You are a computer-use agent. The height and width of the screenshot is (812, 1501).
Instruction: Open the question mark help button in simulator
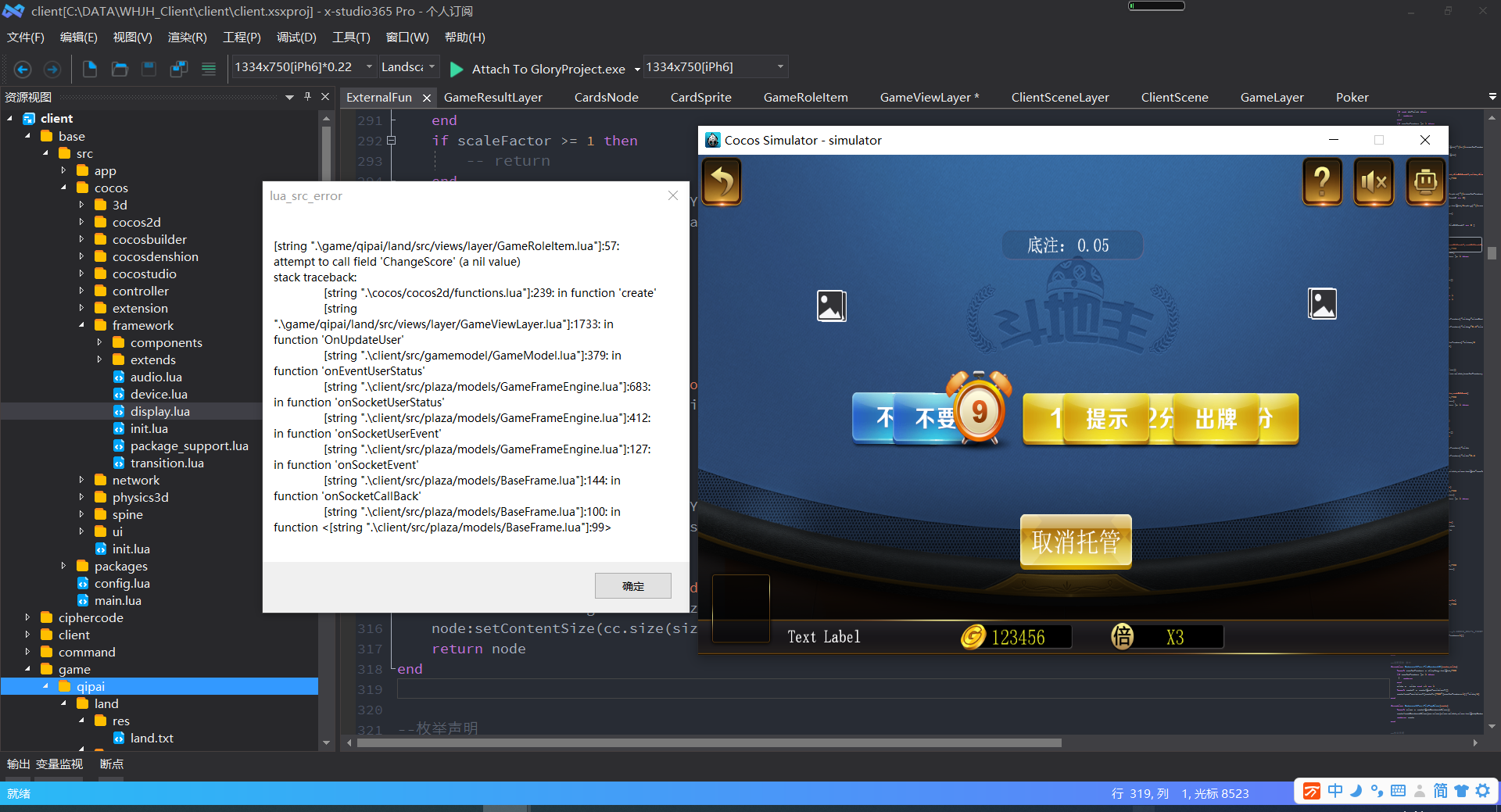coord(1322,182)
